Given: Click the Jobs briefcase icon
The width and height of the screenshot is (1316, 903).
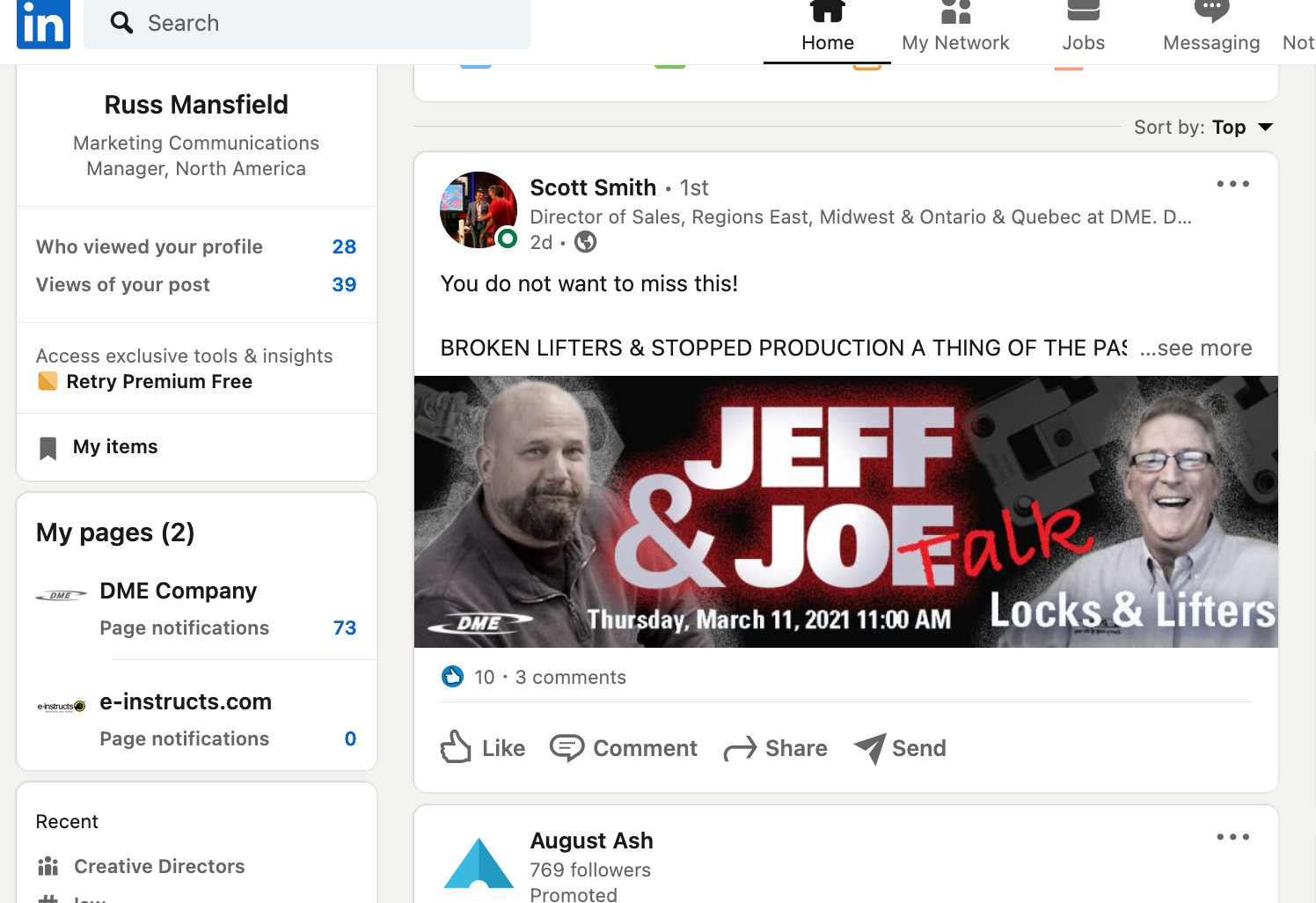Looking at the screenshot, I should click(x=1083, y=11).
